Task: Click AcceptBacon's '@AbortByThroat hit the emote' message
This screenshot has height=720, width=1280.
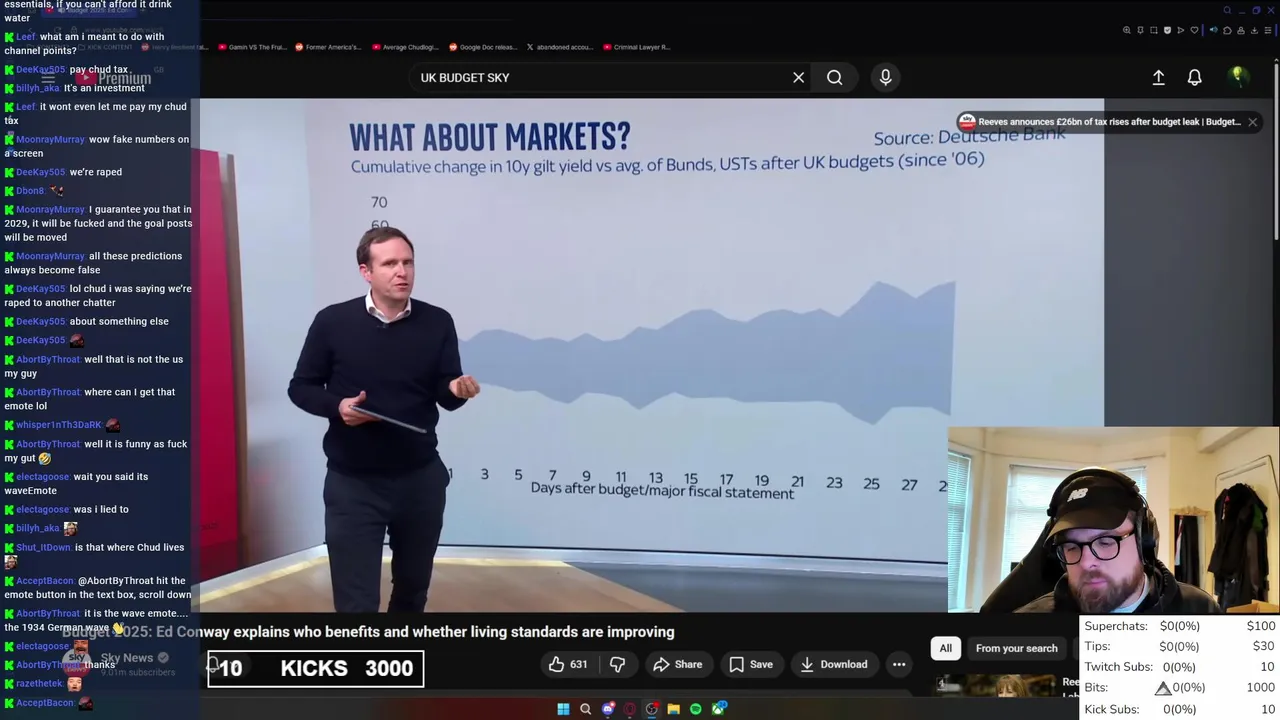Action: [x=98, y=587]
